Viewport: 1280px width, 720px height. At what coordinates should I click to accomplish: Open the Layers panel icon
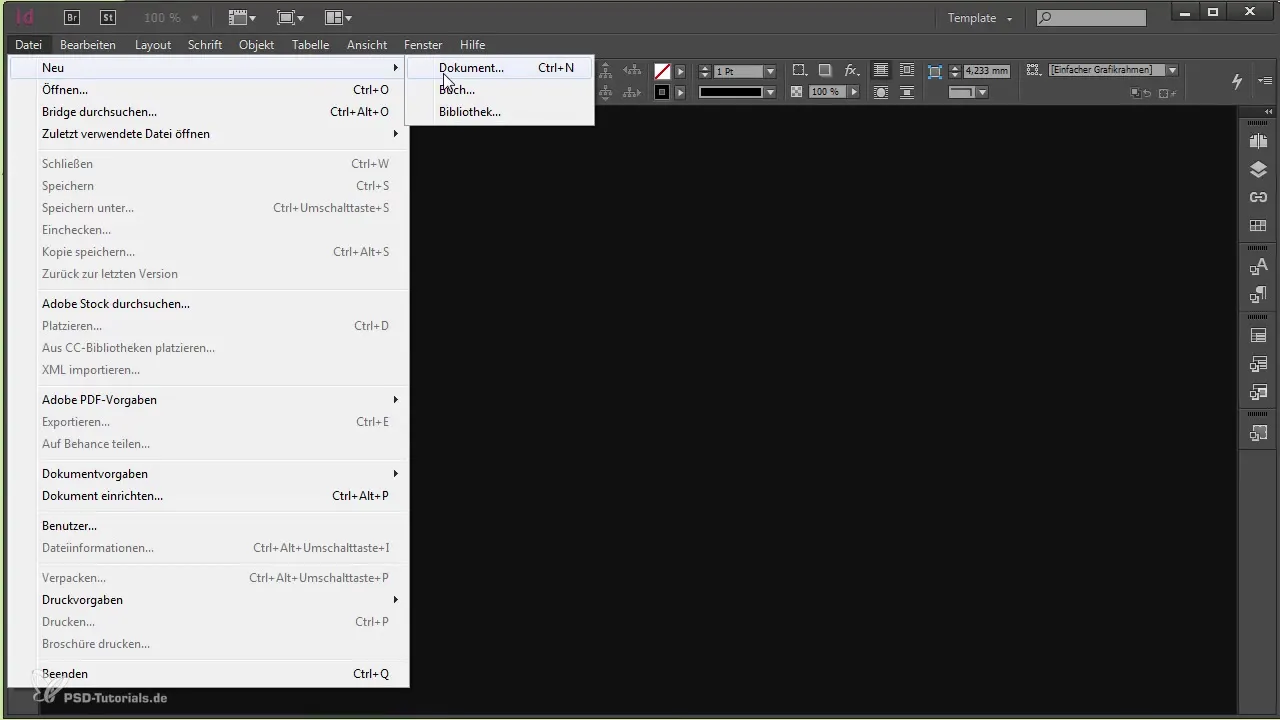coord(1258,169)
